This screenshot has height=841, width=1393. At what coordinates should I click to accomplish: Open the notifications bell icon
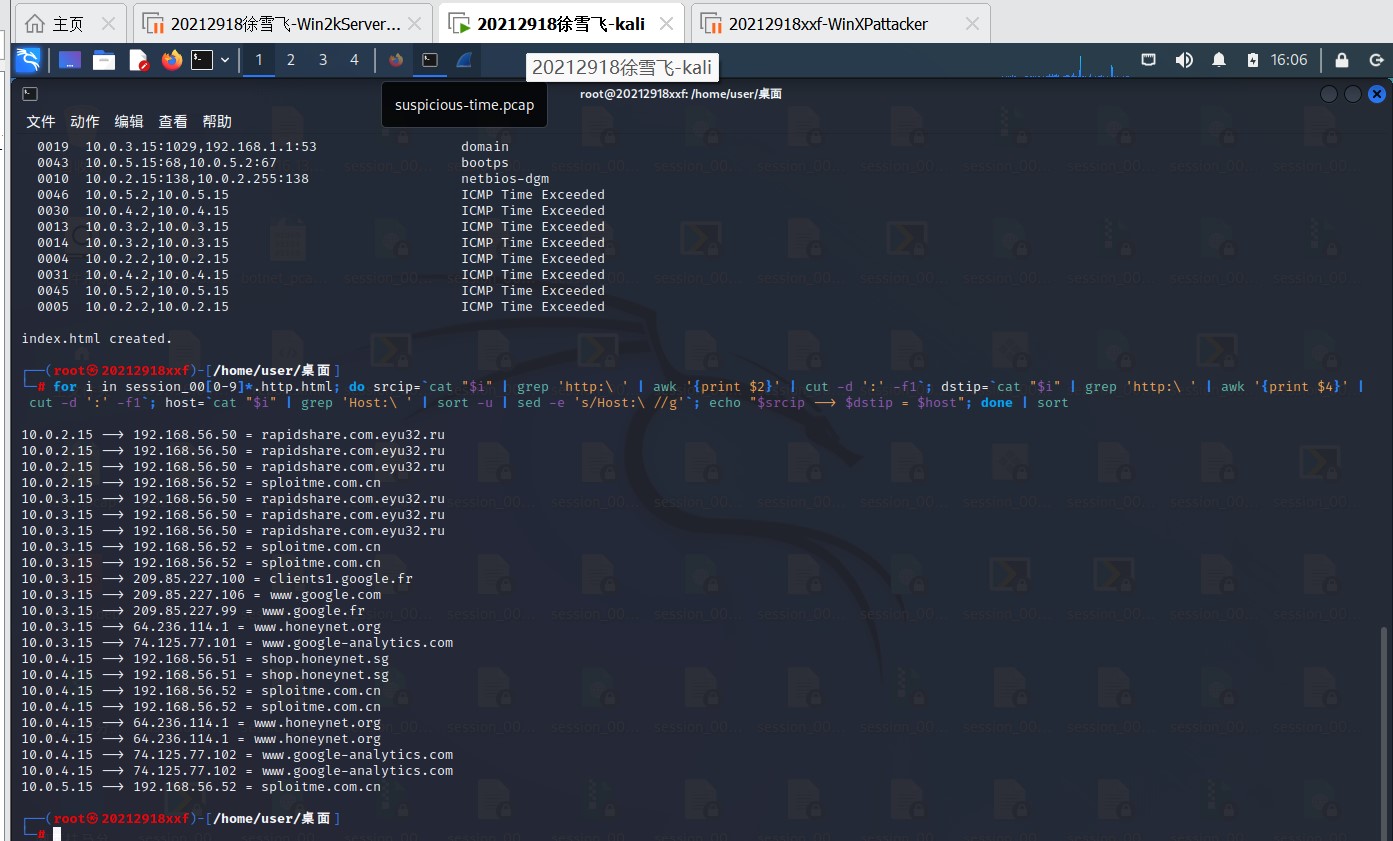click(x=1219, y=60)
